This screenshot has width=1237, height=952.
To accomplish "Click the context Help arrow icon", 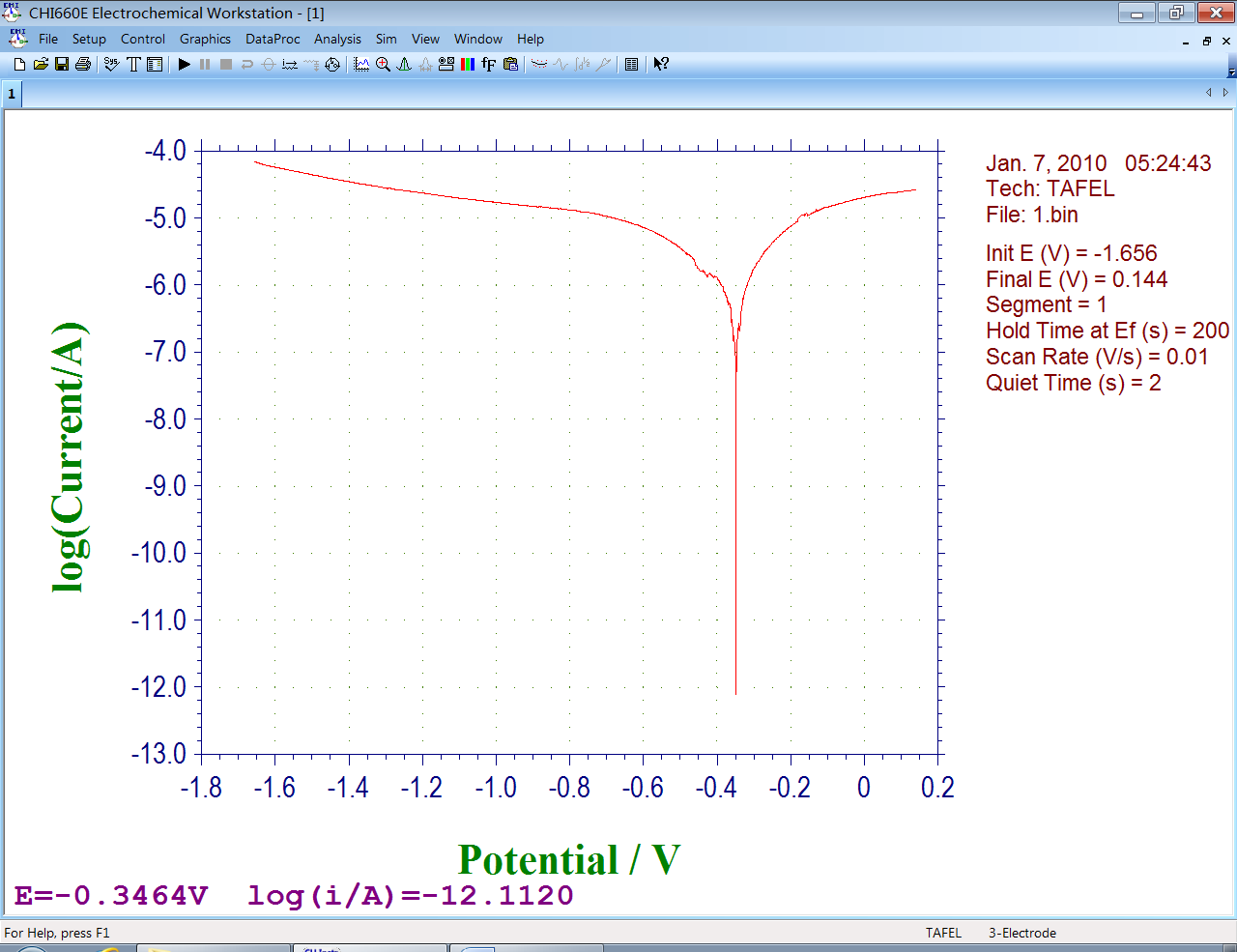I will click(661, 65).
